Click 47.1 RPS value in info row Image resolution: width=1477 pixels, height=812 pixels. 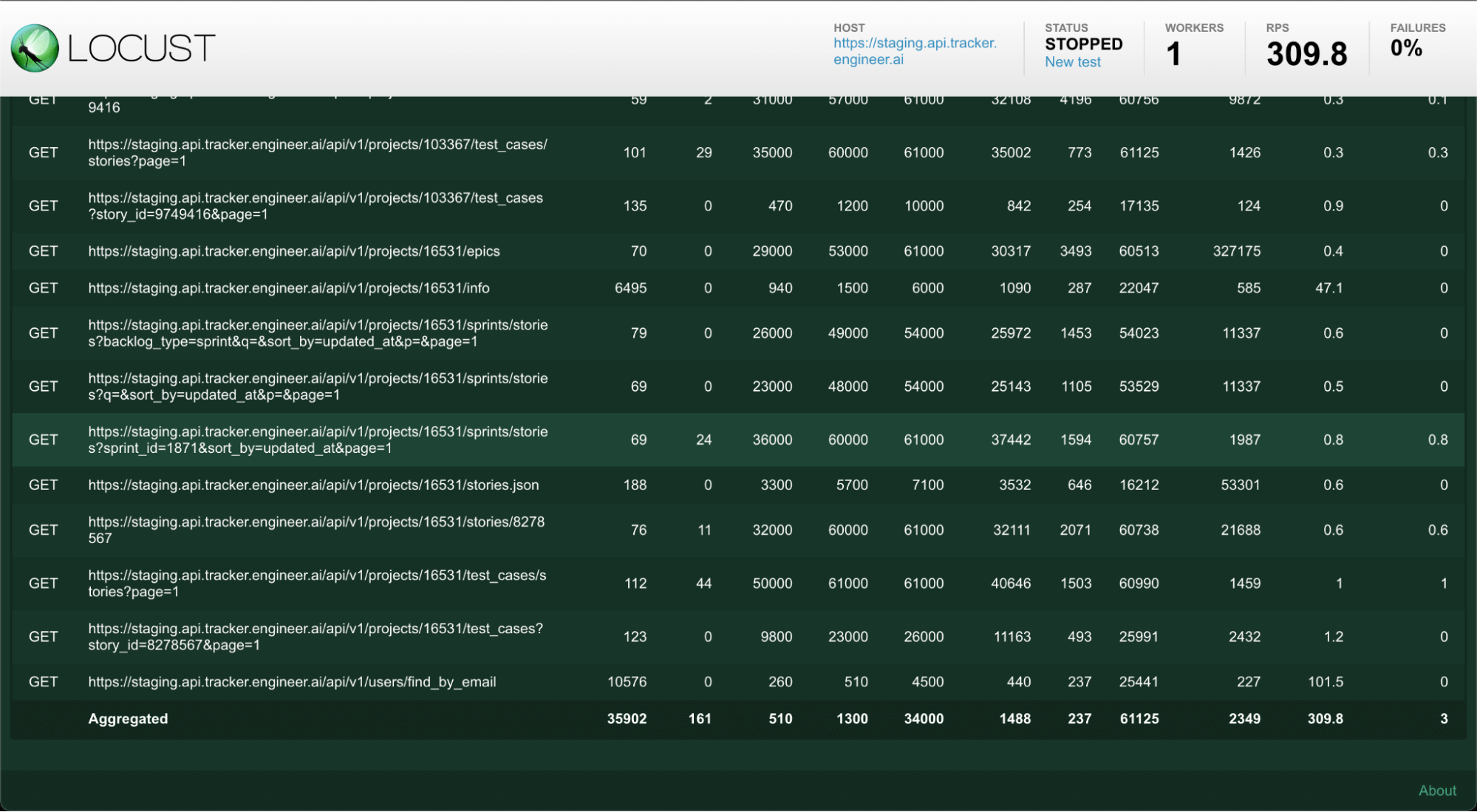tap(1328, 288)
